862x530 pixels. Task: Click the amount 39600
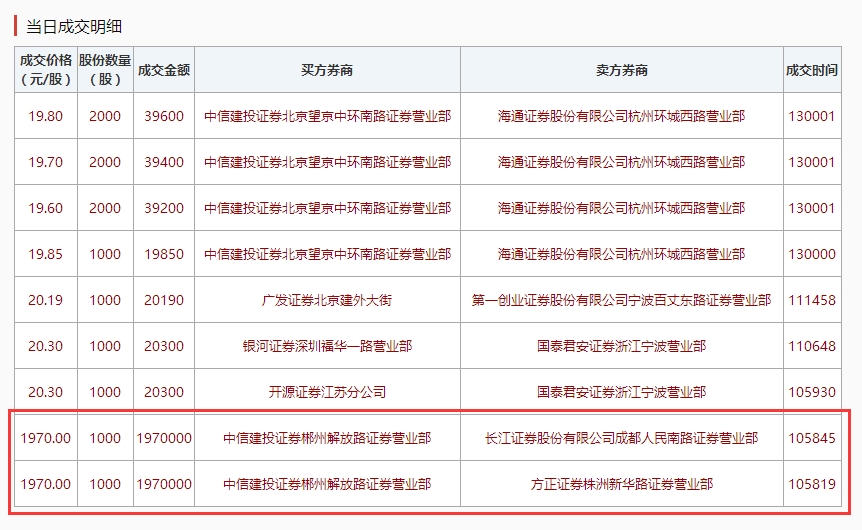coord(164,116)
